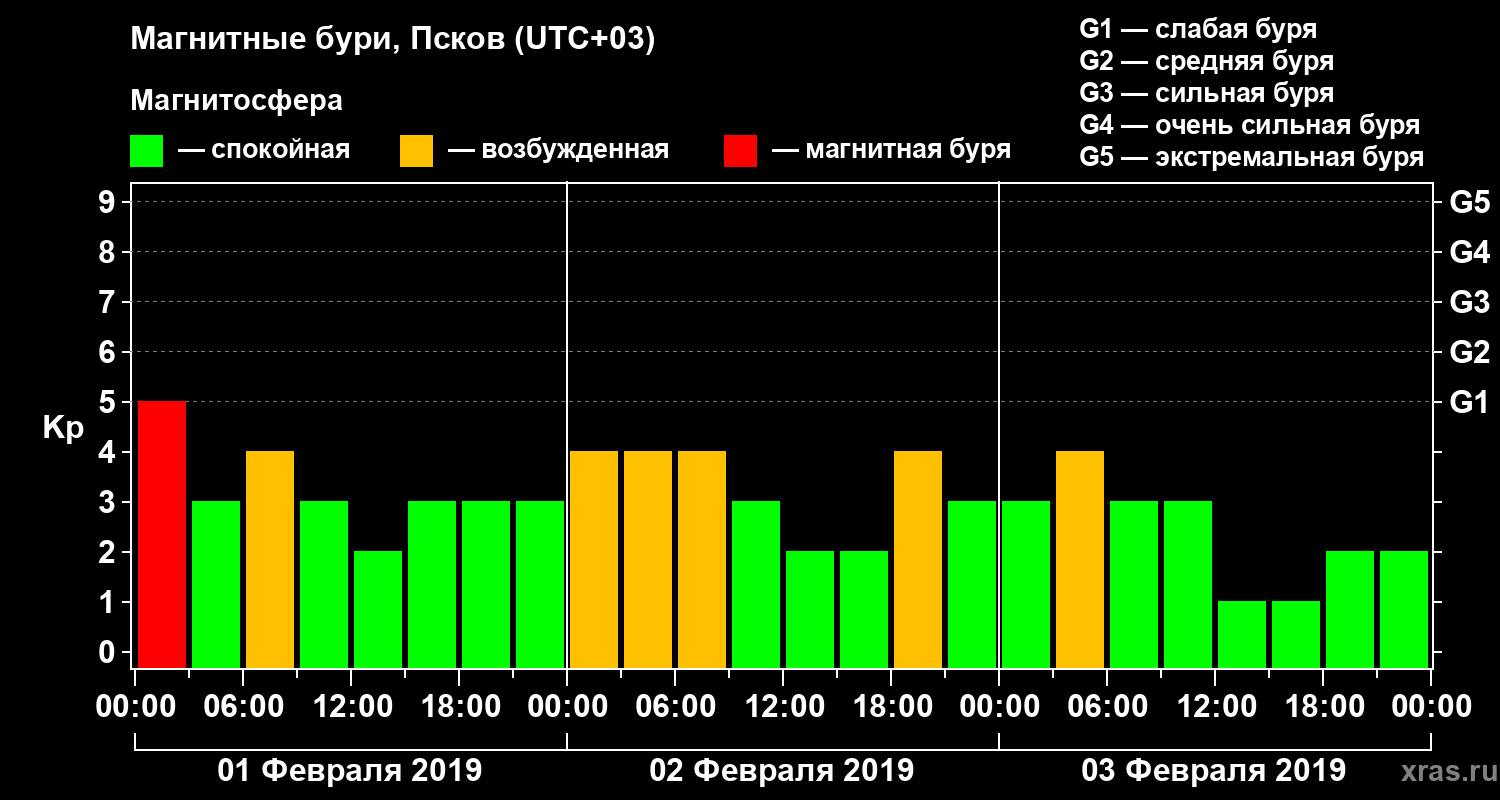Viewport: 1500px width, 800px height.
Task: Select the red Kp 5 bar on 01 Февраля
Action: point(162,534)
